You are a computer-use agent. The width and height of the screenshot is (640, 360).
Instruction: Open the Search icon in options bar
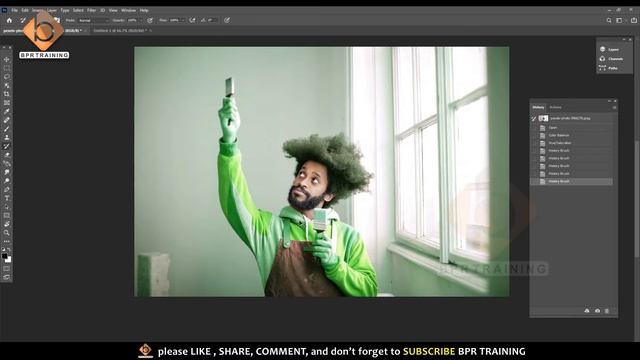tap(609, 20)
